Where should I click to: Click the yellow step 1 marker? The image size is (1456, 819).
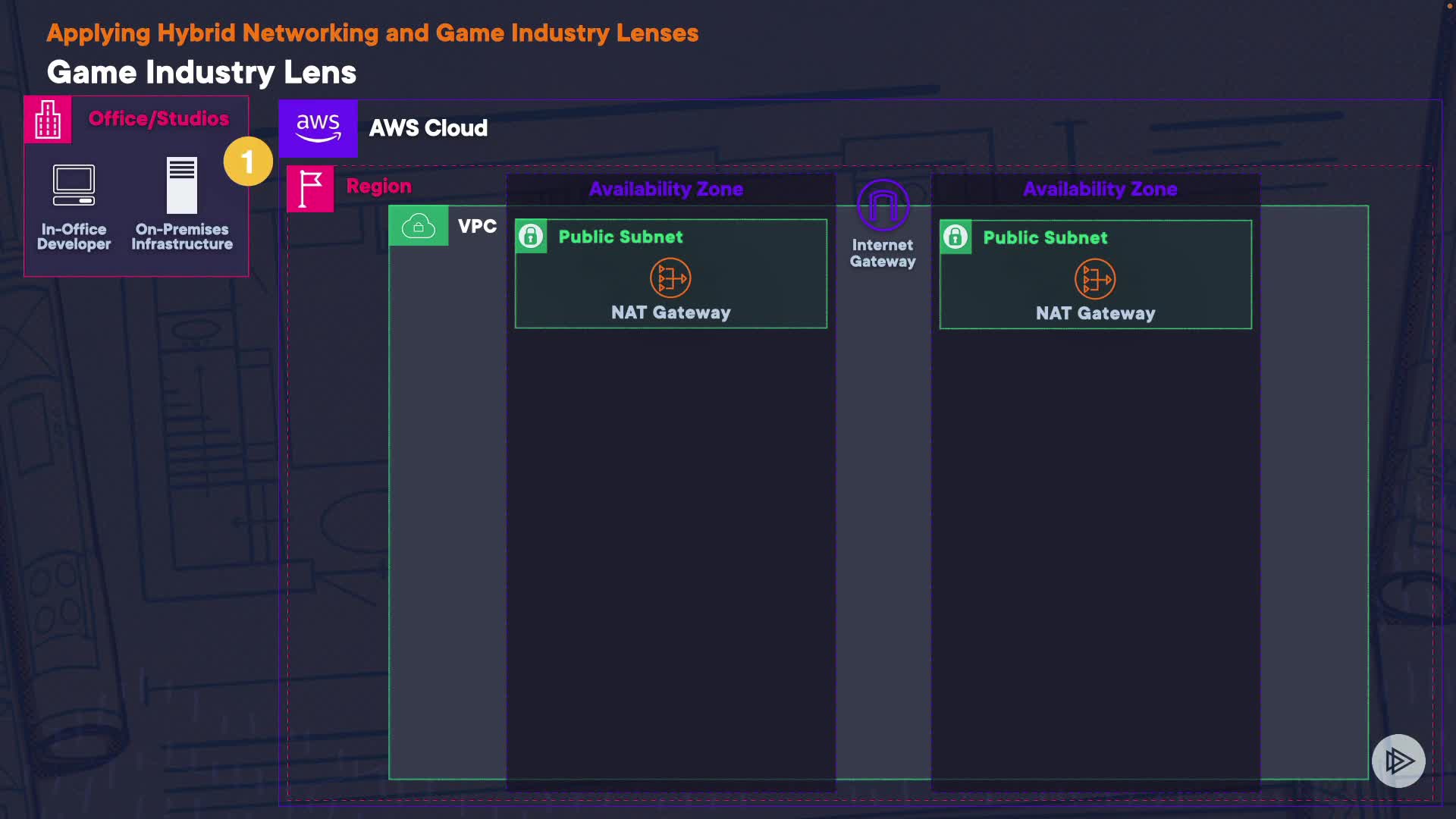click(x=248, y=162)
